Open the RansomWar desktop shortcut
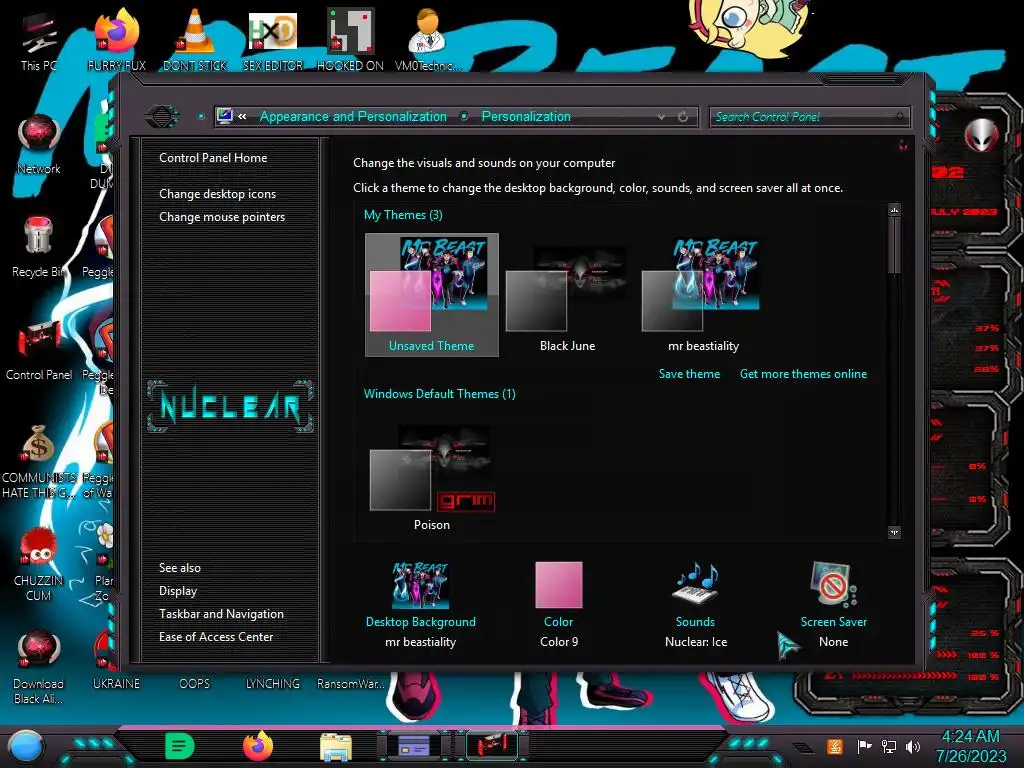 (x=351, y=684)
